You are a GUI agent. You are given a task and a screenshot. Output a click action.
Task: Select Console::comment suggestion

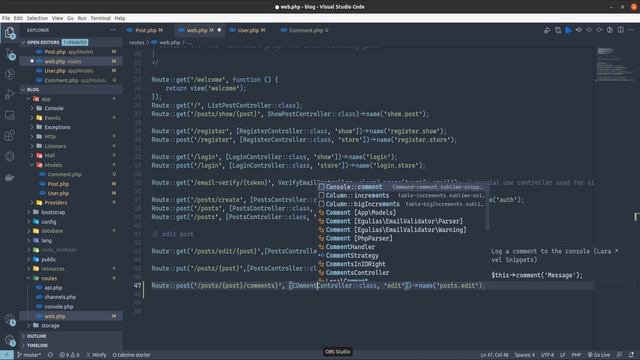[402, 187]
